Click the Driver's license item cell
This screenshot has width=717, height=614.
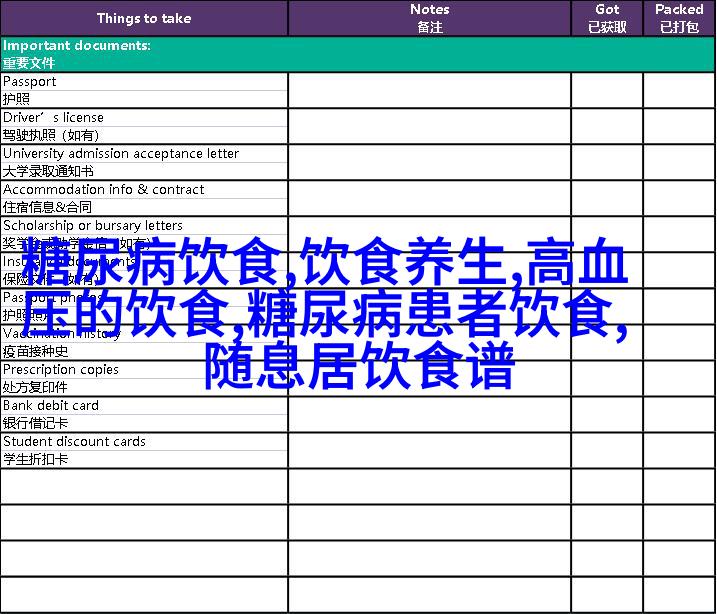144,126
